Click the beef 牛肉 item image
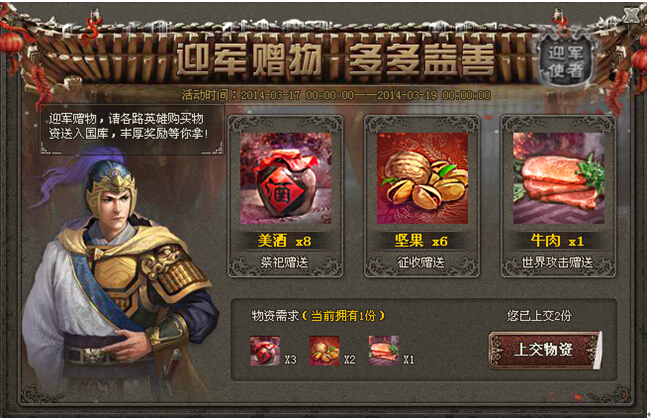651x419 pixels. (558, 178)
